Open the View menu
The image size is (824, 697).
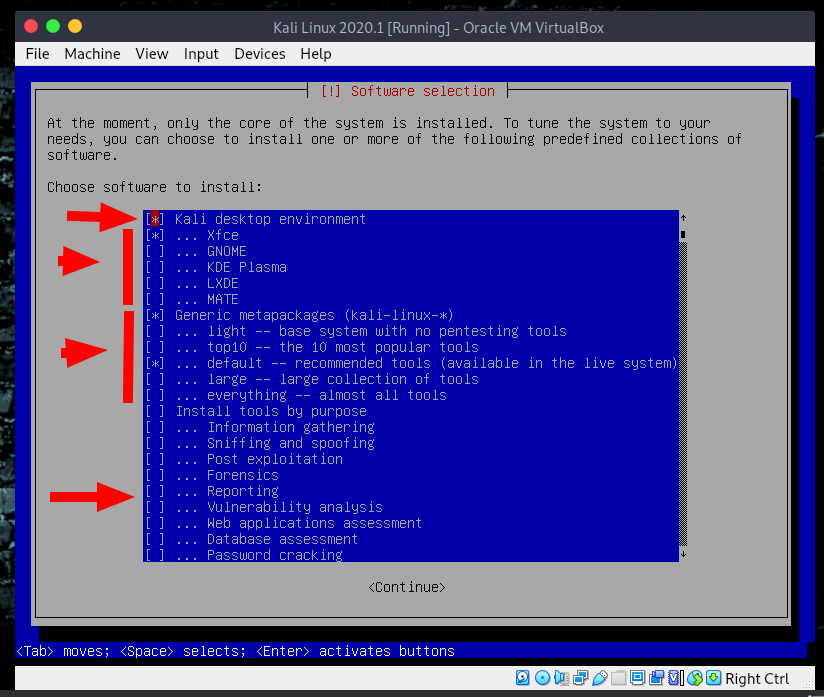[152, 54]
